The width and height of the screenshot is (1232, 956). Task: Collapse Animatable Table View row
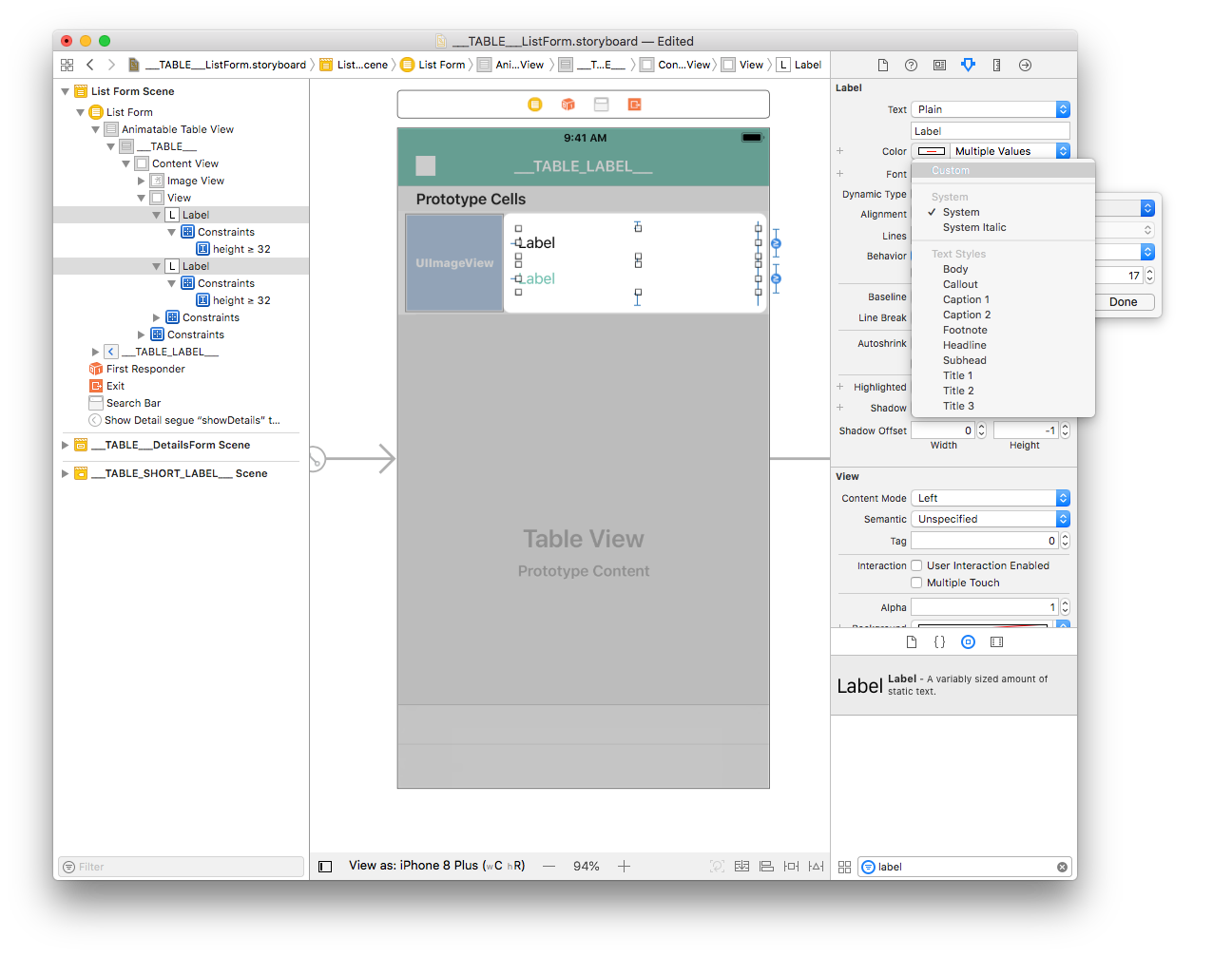pos(95,129)
